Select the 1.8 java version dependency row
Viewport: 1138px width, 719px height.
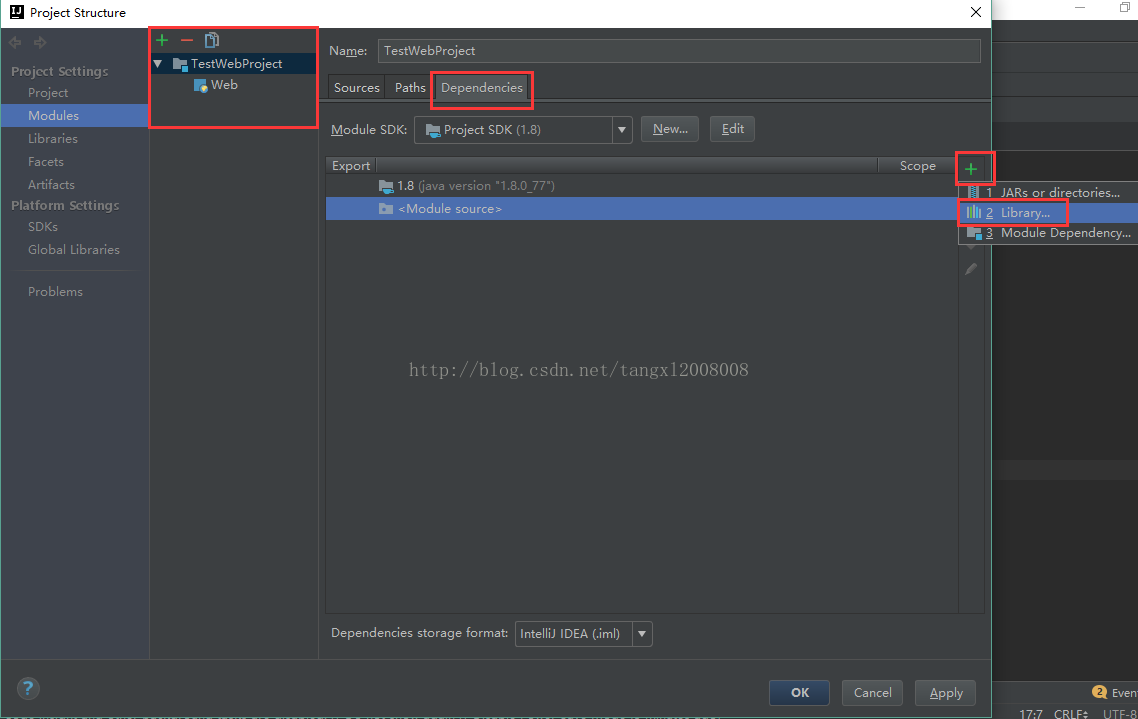(642, 186)
